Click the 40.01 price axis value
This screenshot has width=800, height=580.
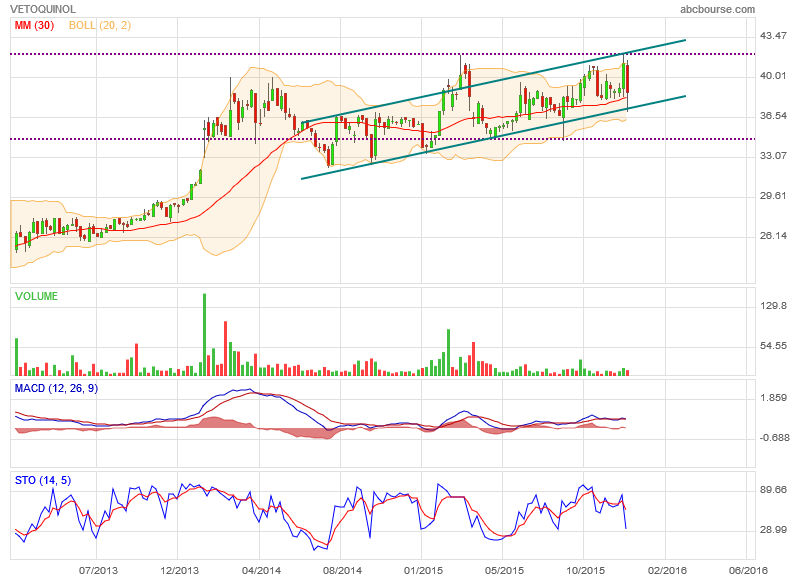click(x=773, y=75)
